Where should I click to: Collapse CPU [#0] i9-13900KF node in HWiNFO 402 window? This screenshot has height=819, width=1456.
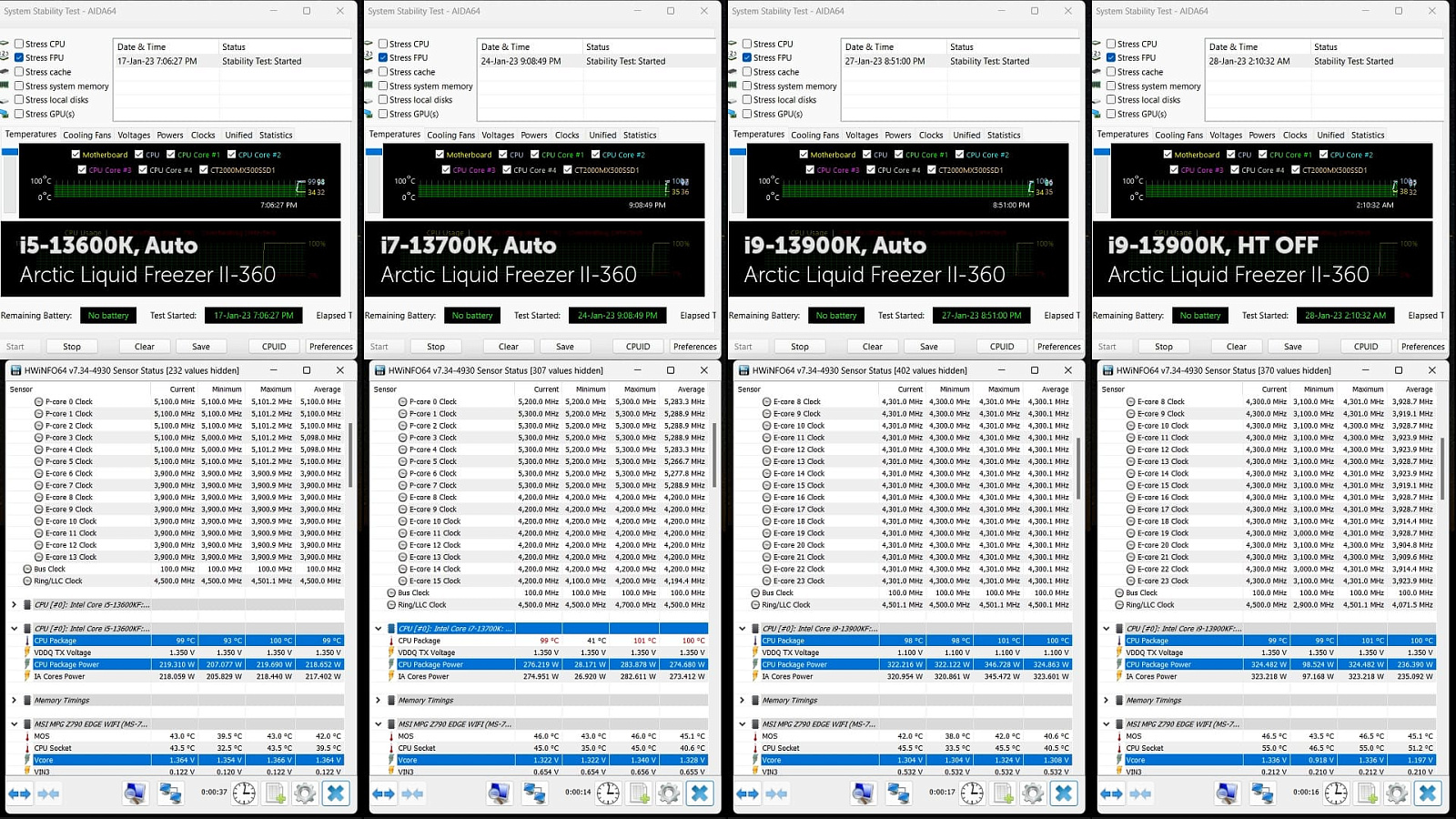[742, 628]
